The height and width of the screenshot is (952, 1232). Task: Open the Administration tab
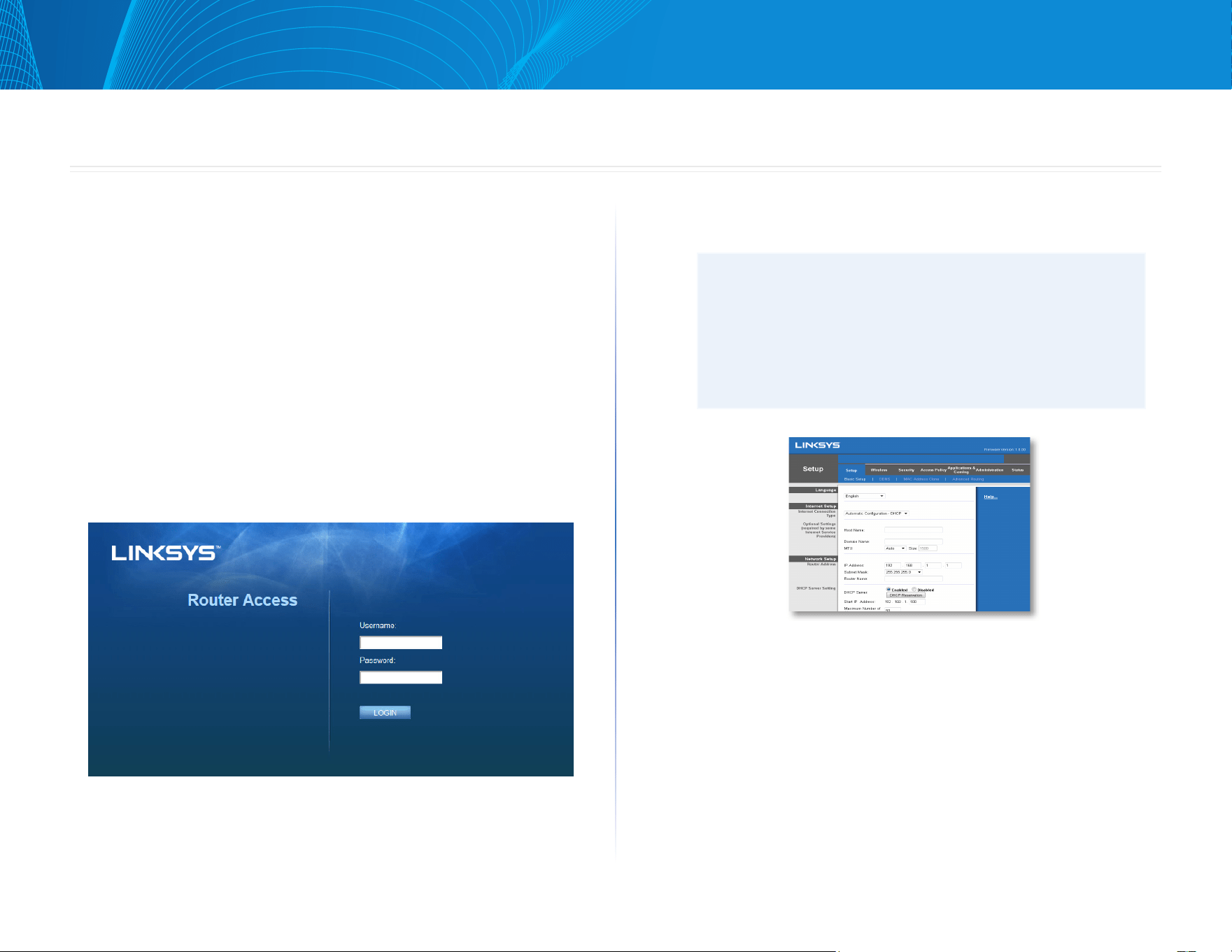point(989,470)
